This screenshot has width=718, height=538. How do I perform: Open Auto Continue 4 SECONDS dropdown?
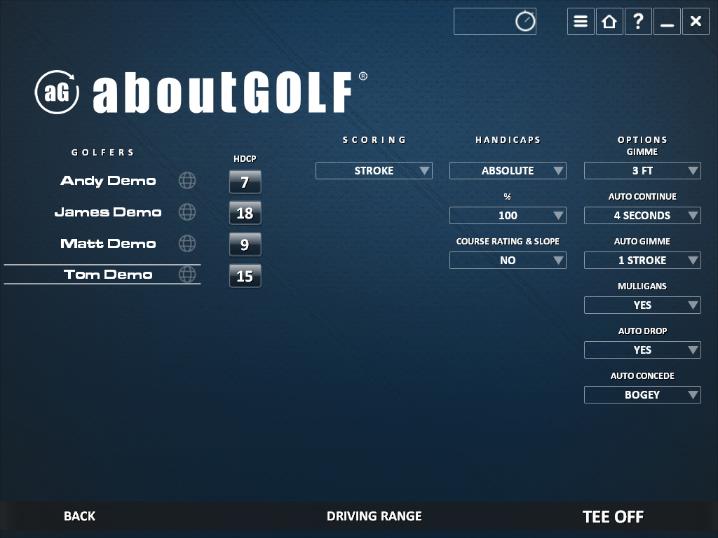coord(642,216)
